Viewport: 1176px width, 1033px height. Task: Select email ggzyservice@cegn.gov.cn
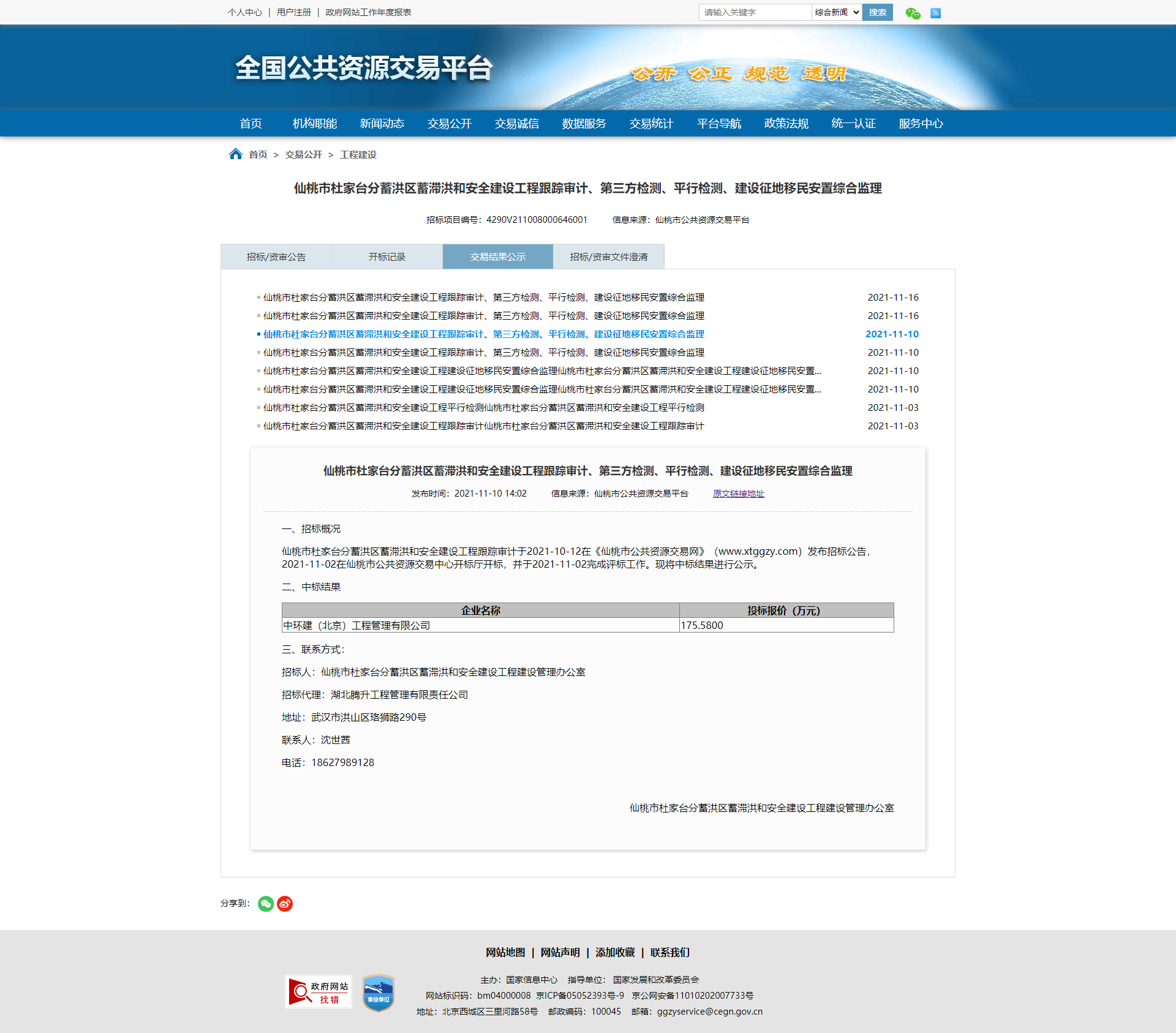point(710,1012)
